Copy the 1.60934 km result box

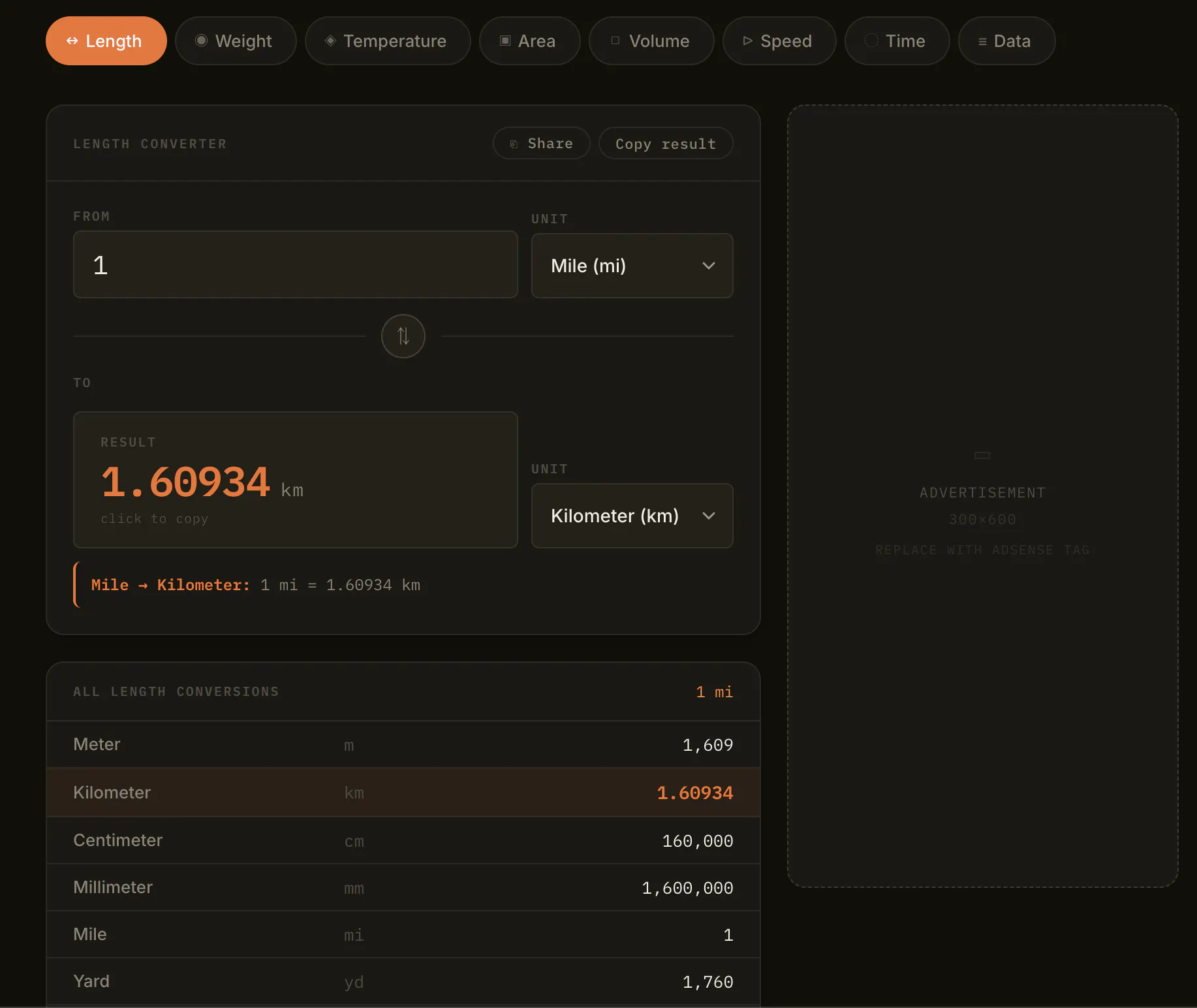pyautogui.click(x=296, y=480)
